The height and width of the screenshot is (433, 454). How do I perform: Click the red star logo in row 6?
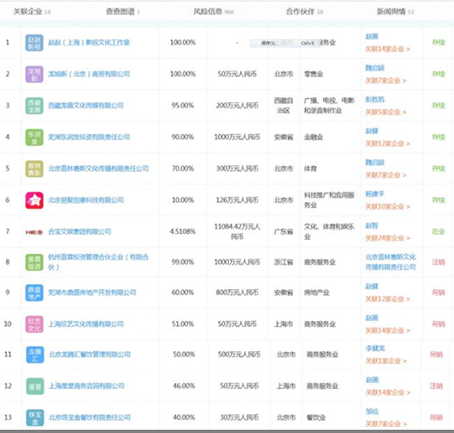(x=34, y=200)
